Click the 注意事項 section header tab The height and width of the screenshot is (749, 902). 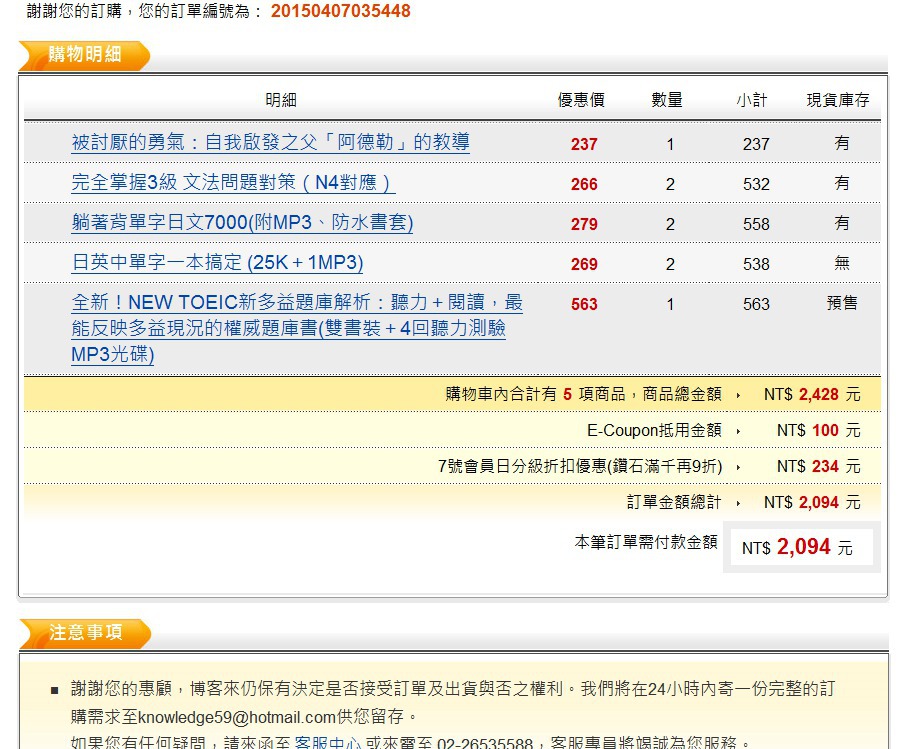pyautogui.click(x=85, y=633)
